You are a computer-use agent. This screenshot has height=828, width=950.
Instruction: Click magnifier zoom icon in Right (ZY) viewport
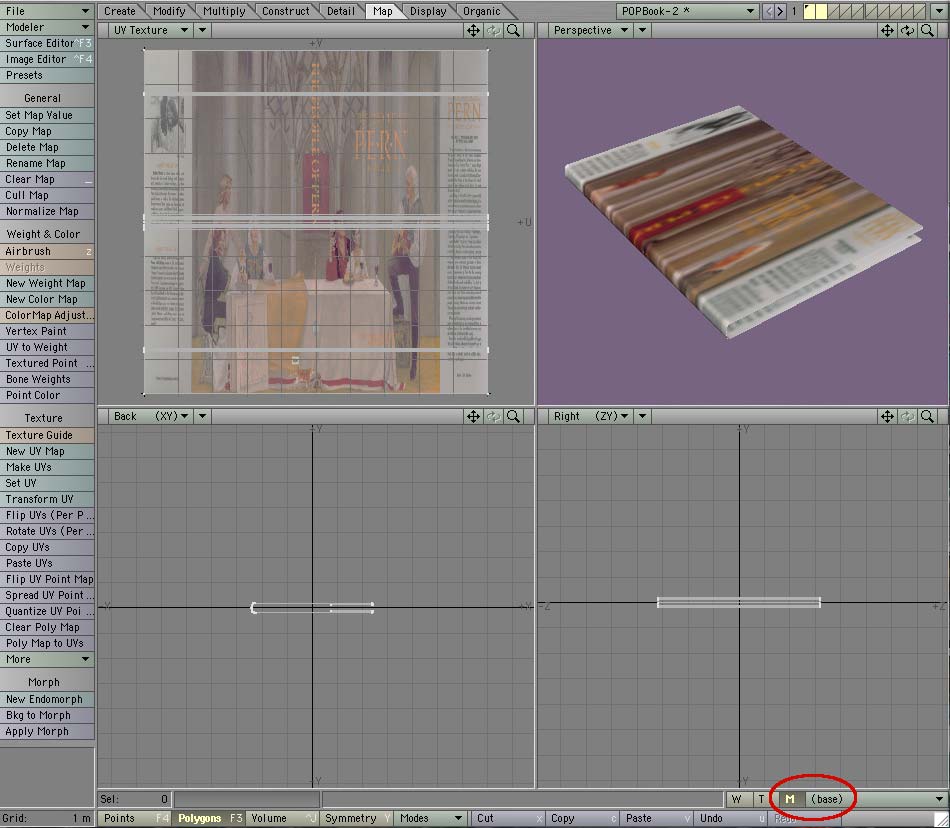pyautogui.click(x=927, y=416)
